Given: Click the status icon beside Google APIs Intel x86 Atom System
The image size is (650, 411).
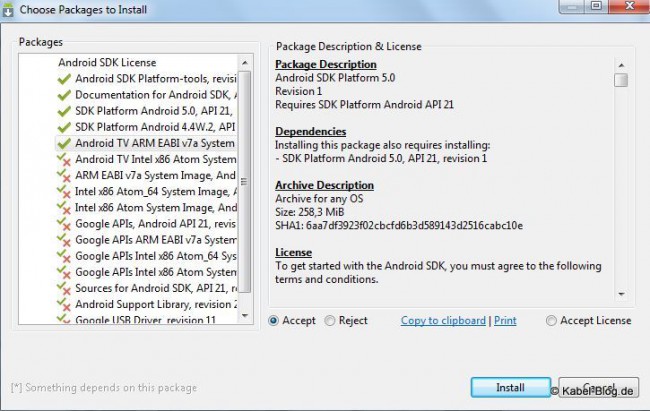Looking at the screenshot, I should 64,273.
